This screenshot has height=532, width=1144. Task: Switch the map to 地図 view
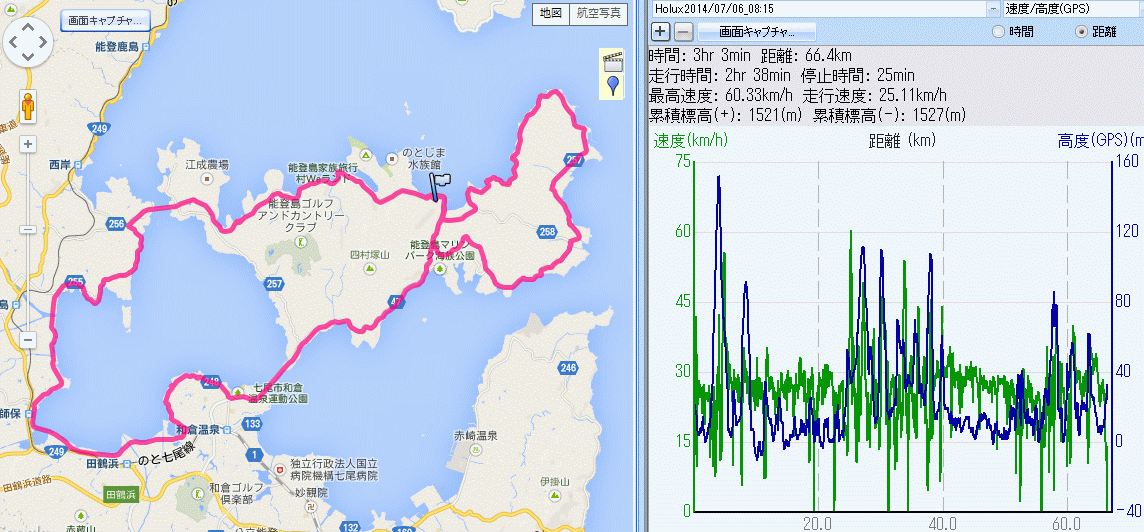[550, 14]
